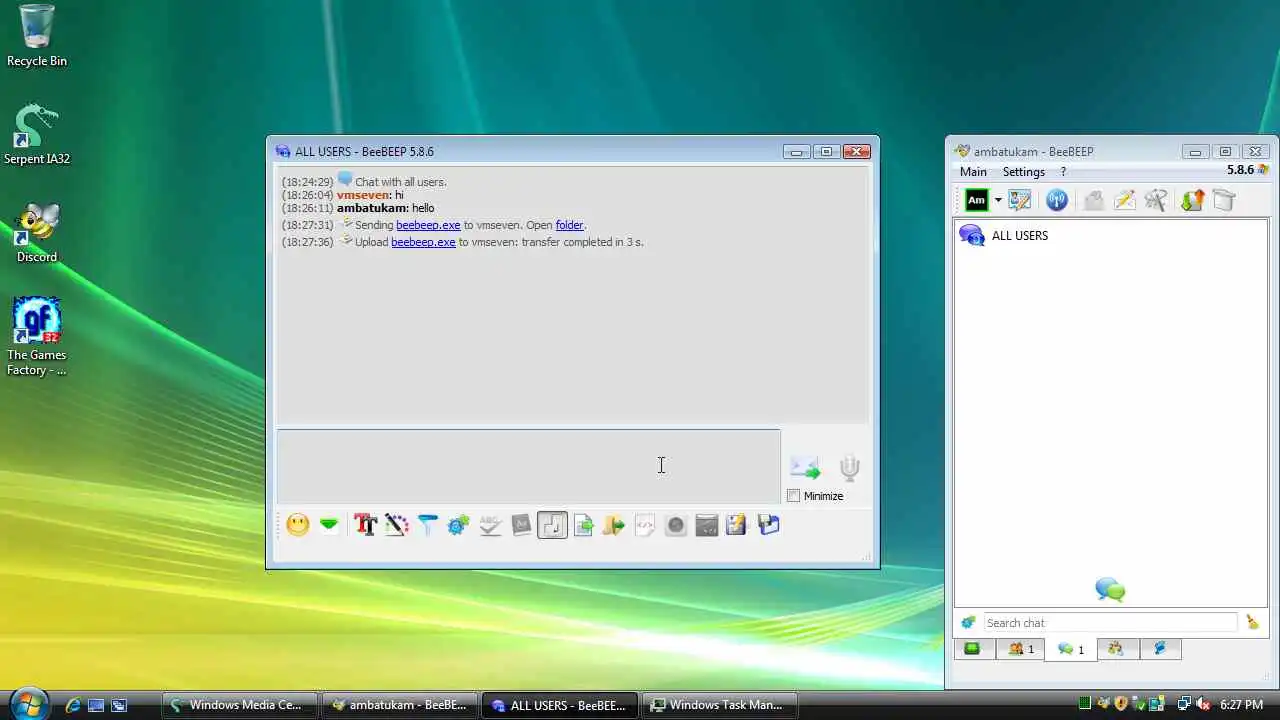
Task: Click the green 'Am' user avatar button
Action: coord(976,200)
